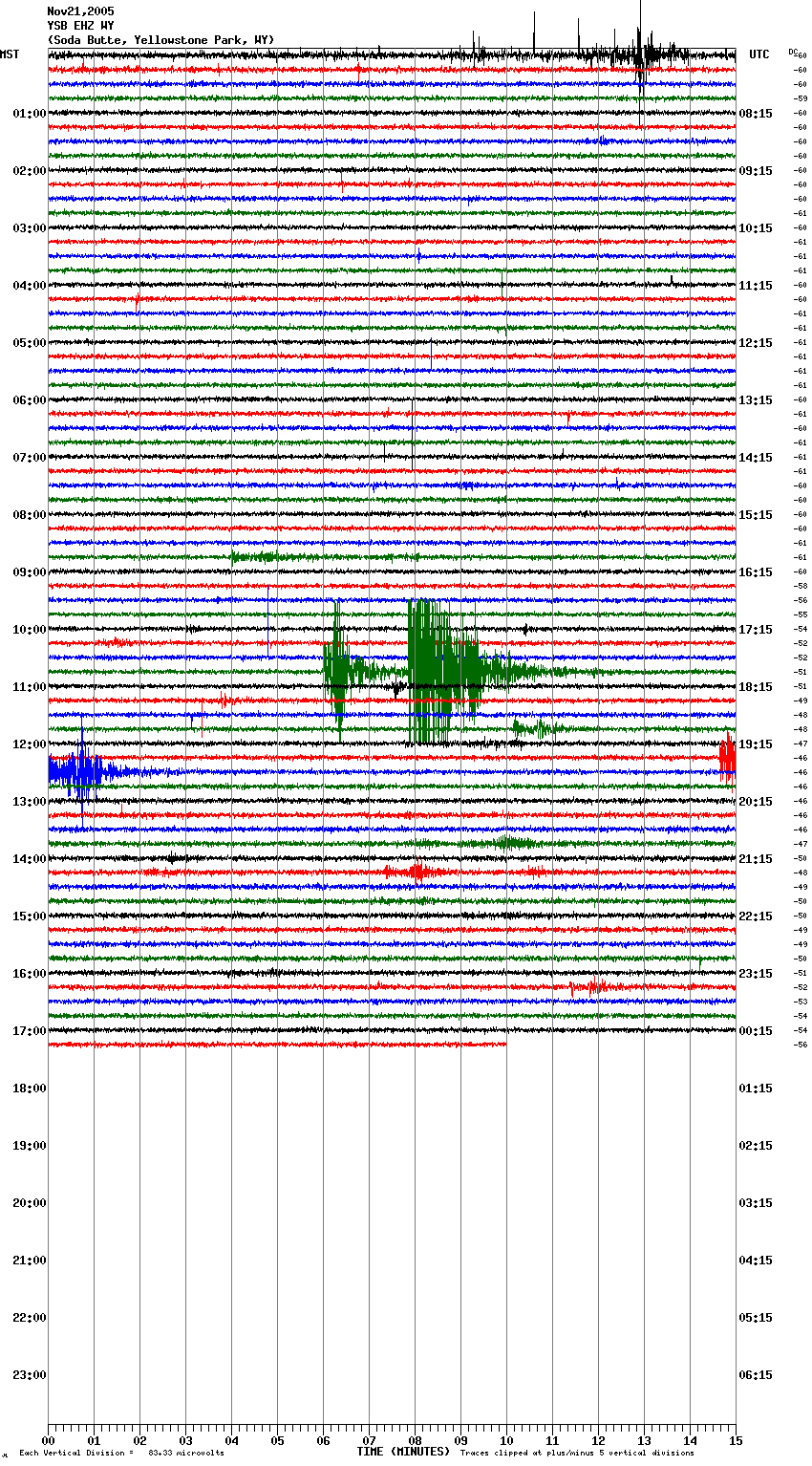Click the 08:15 UTC row label
This screenshot has width=812, height=1466.
tap(756, 114)
